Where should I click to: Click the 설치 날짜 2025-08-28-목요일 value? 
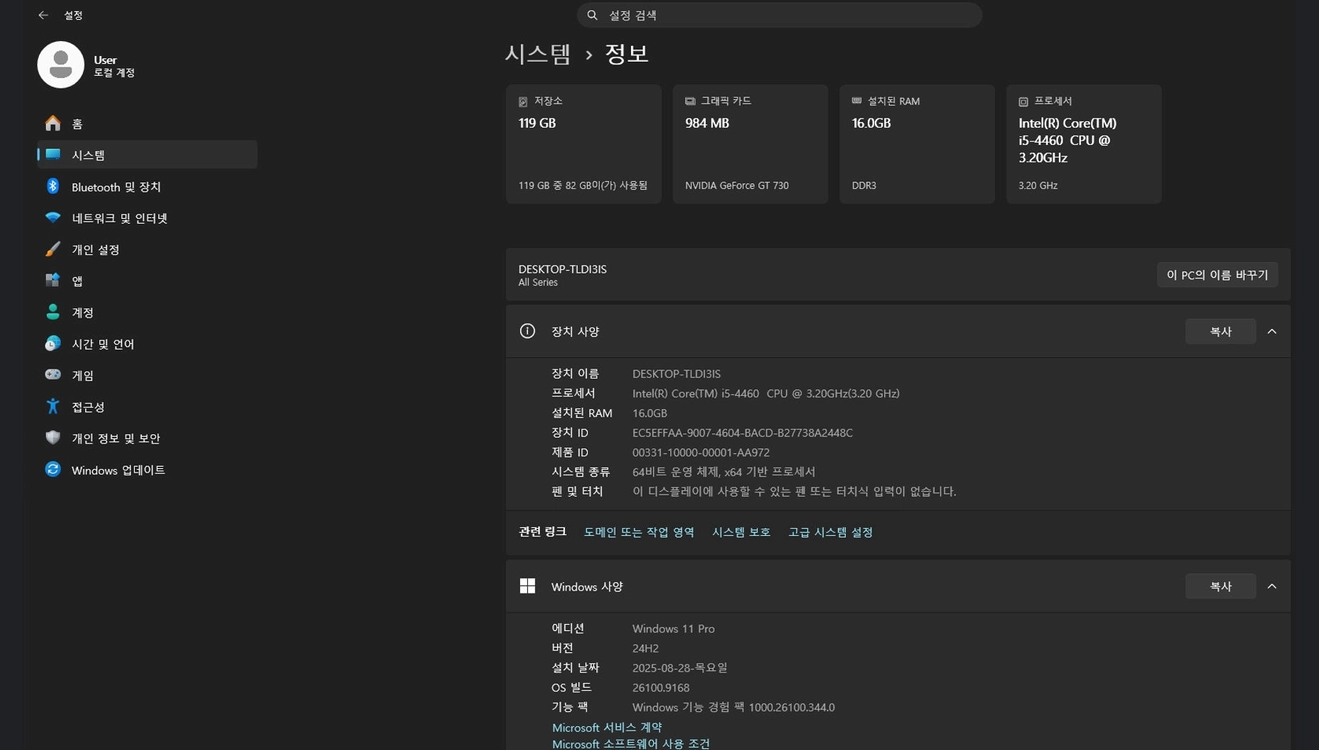680,668
